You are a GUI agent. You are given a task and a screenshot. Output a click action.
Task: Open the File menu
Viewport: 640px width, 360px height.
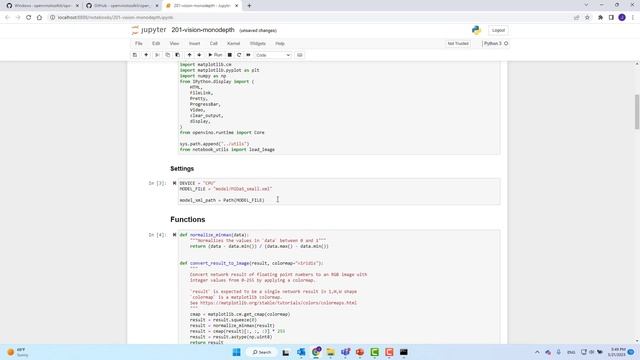[139, 43]
